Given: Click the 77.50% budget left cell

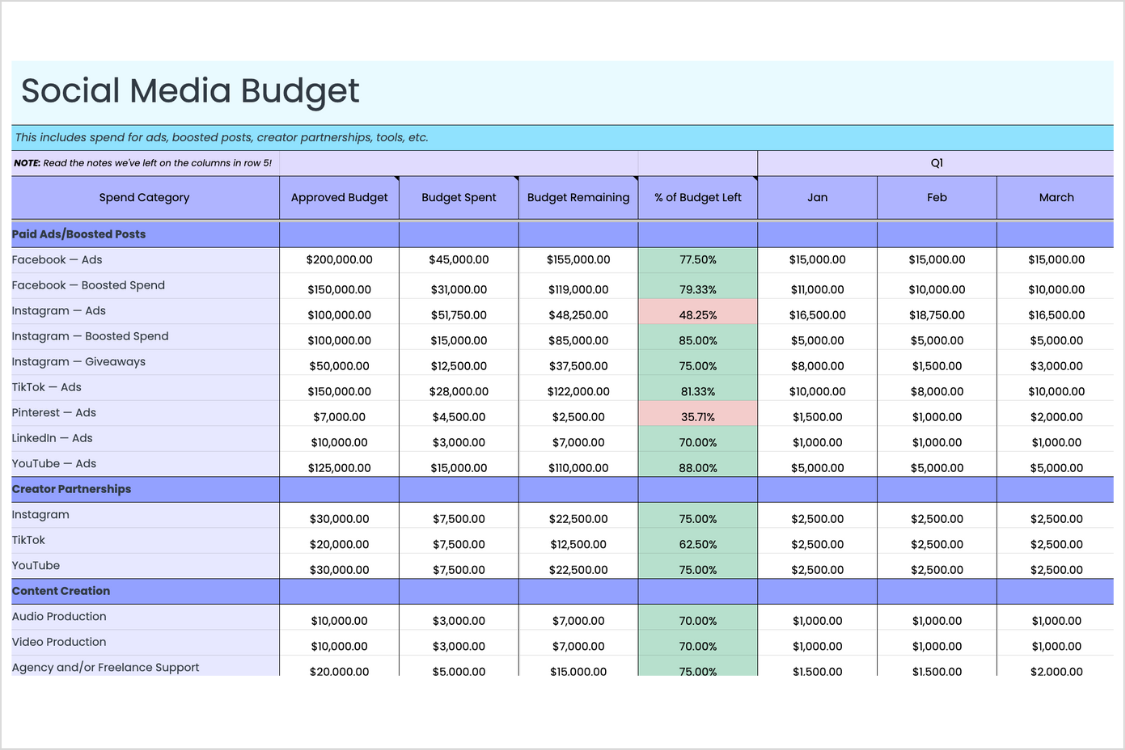Looking at the screenshot, I should coord(697,260).
